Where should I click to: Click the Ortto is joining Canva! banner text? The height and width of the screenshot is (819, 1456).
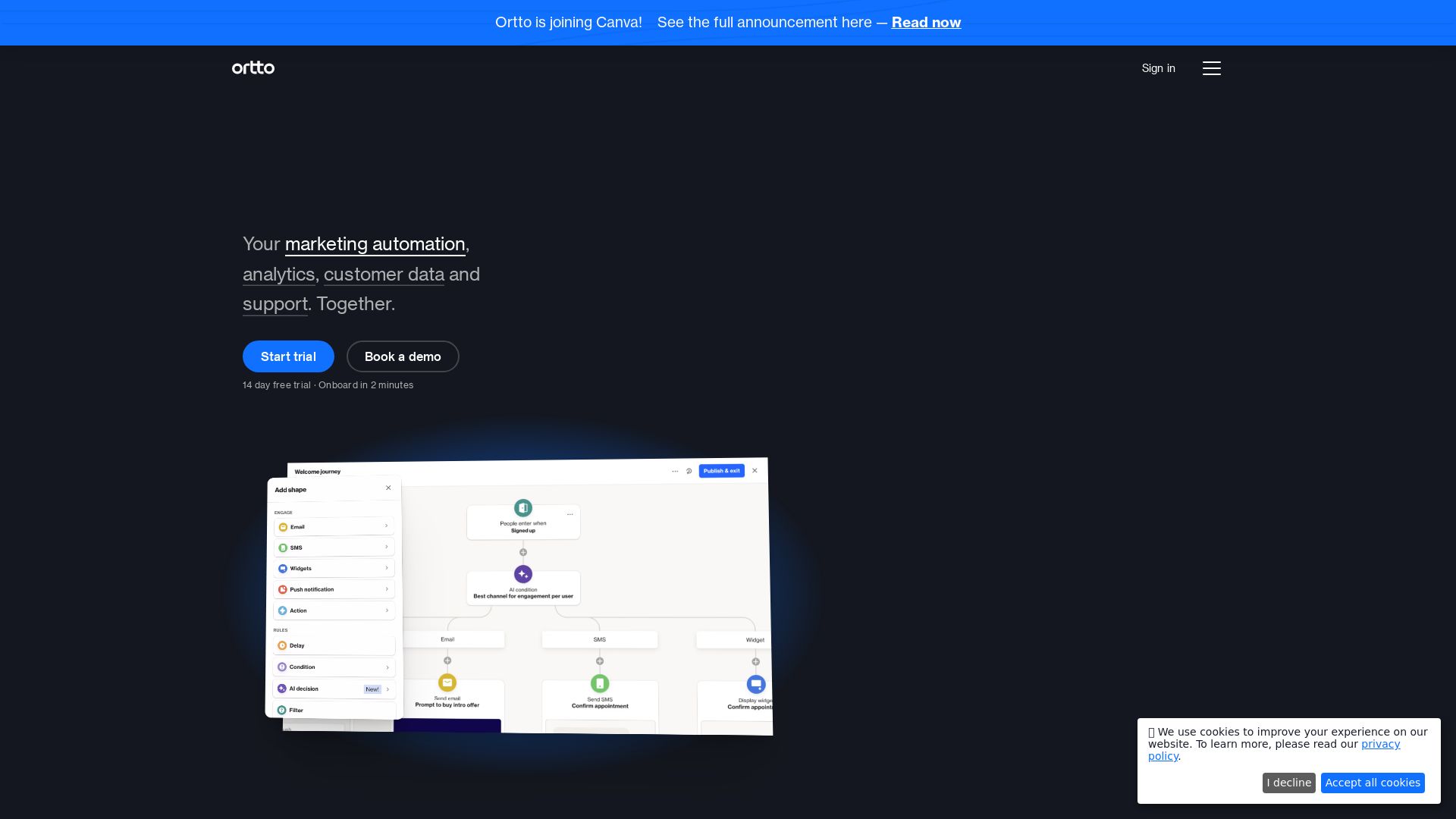click(569, 23)
